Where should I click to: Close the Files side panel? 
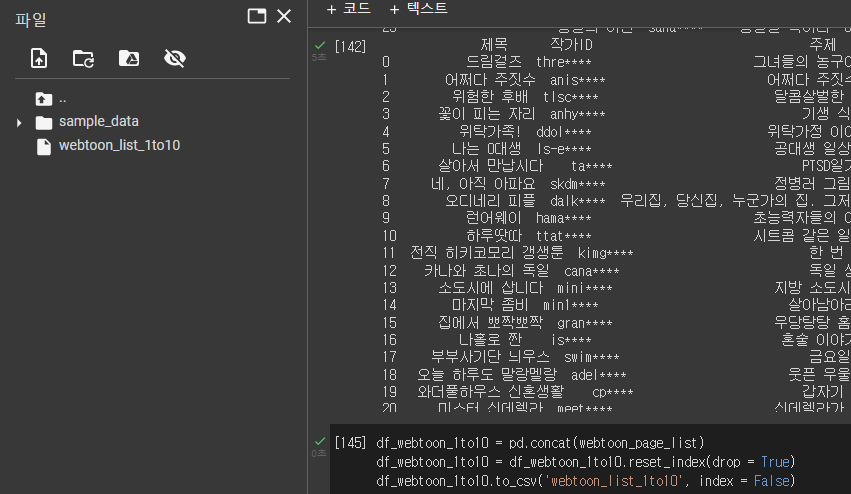click(x=284, y=16)
